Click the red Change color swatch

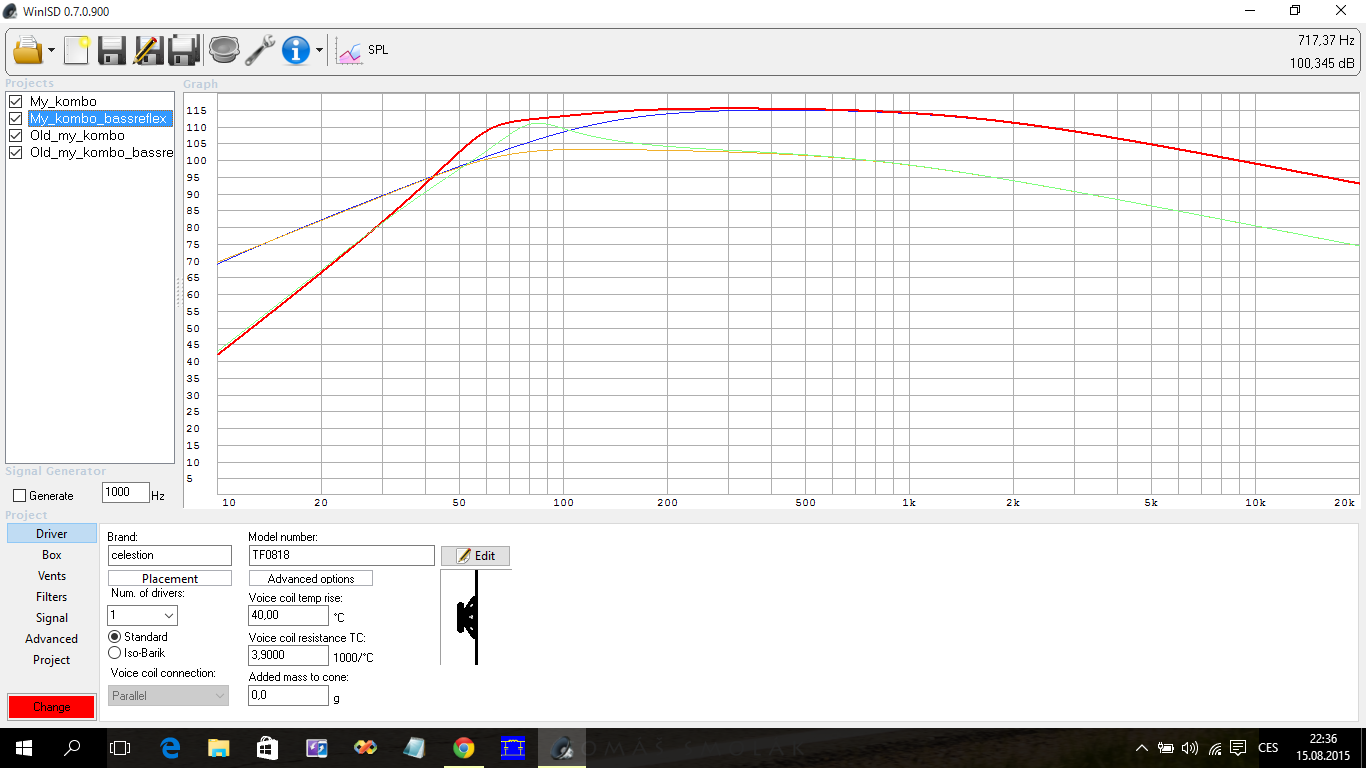click(x=52, y=707)
